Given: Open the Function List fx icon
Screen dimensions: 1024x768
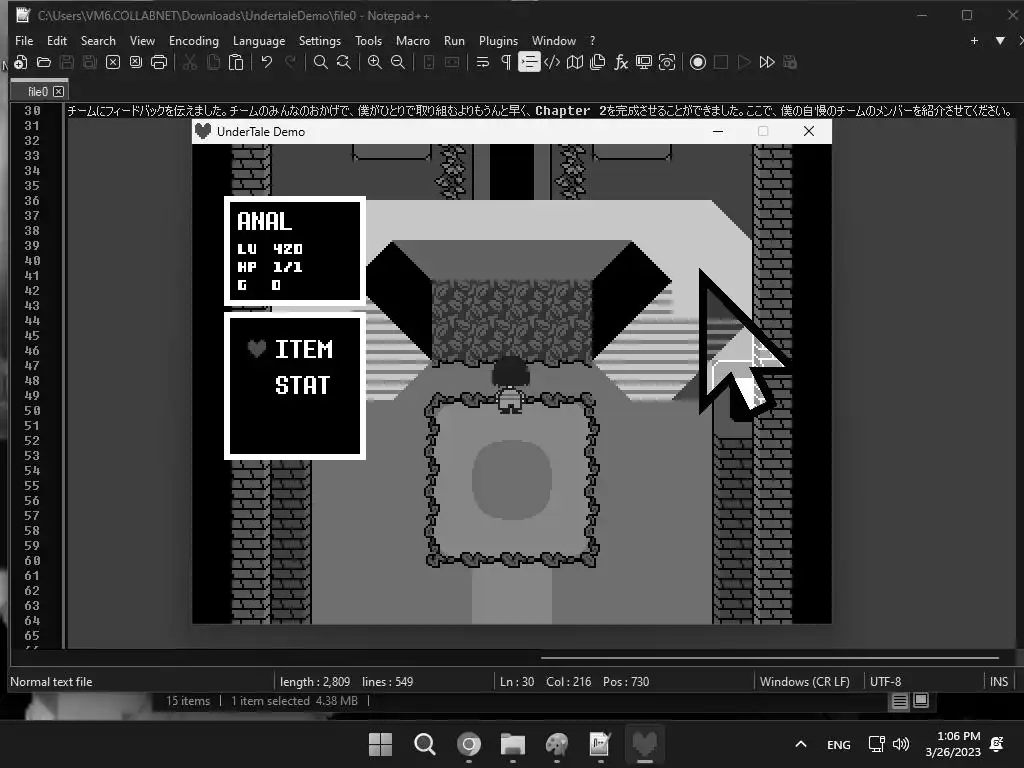Looking at the screenshot, I should click(621, 62).
